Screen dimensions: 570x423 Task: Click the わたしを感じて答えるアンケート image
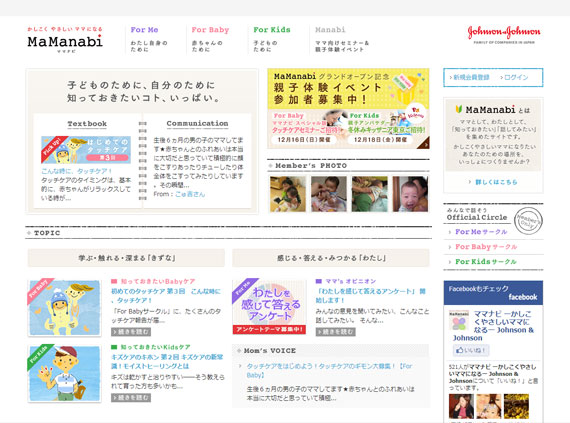269,306
